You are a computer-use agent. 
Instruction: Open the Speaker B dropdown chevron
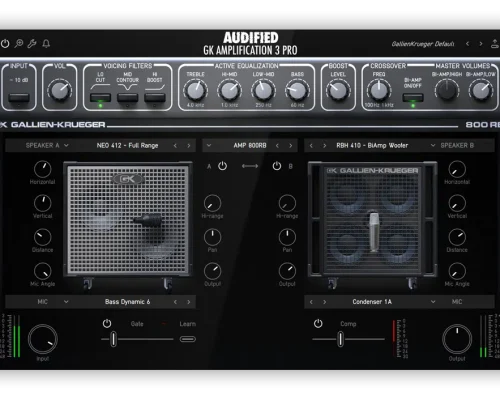coord(433,146)
